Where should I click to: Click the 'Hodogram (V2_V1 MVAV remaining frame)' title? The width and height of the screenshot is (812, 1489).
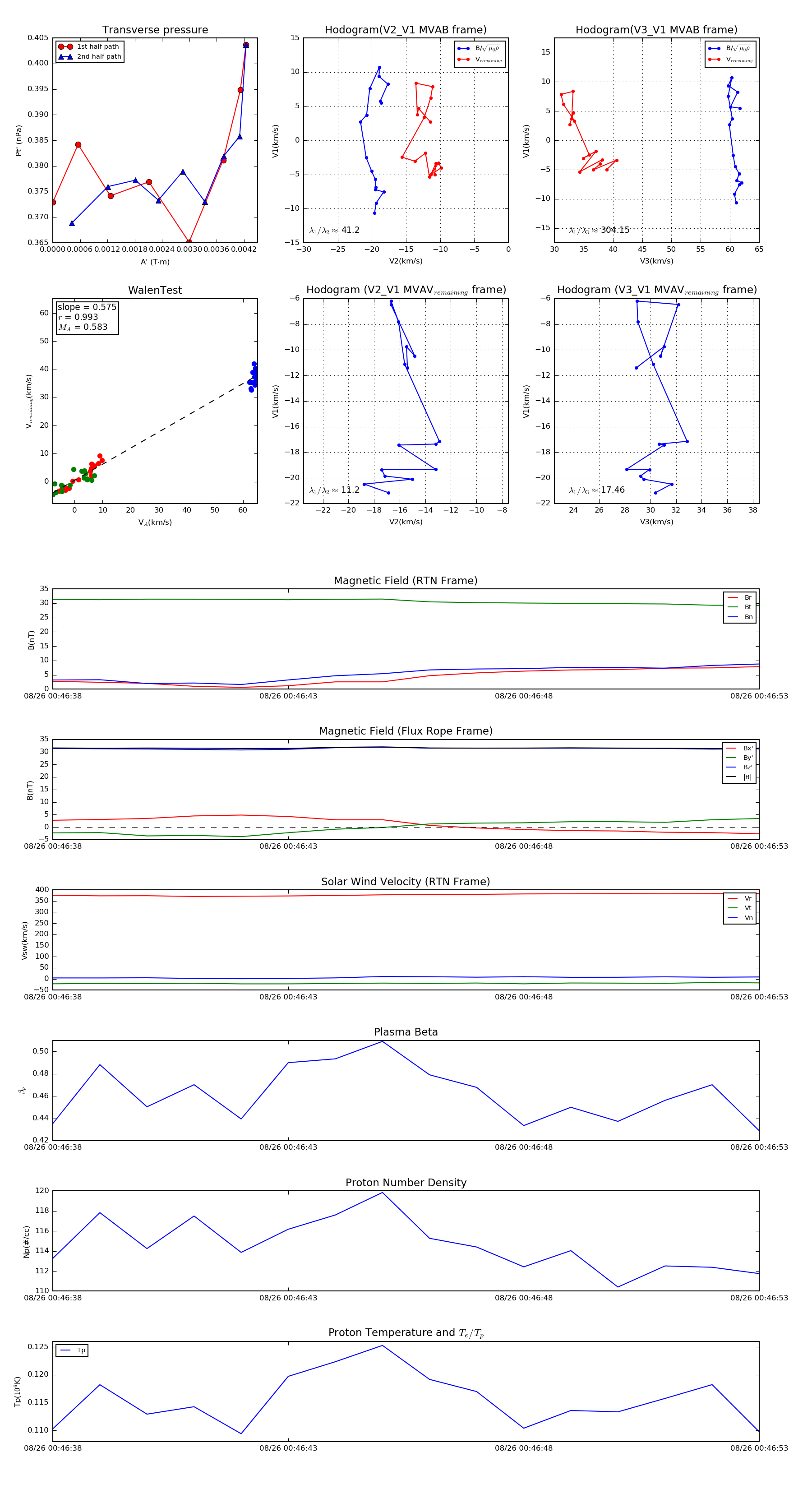[x=406, y=290]
